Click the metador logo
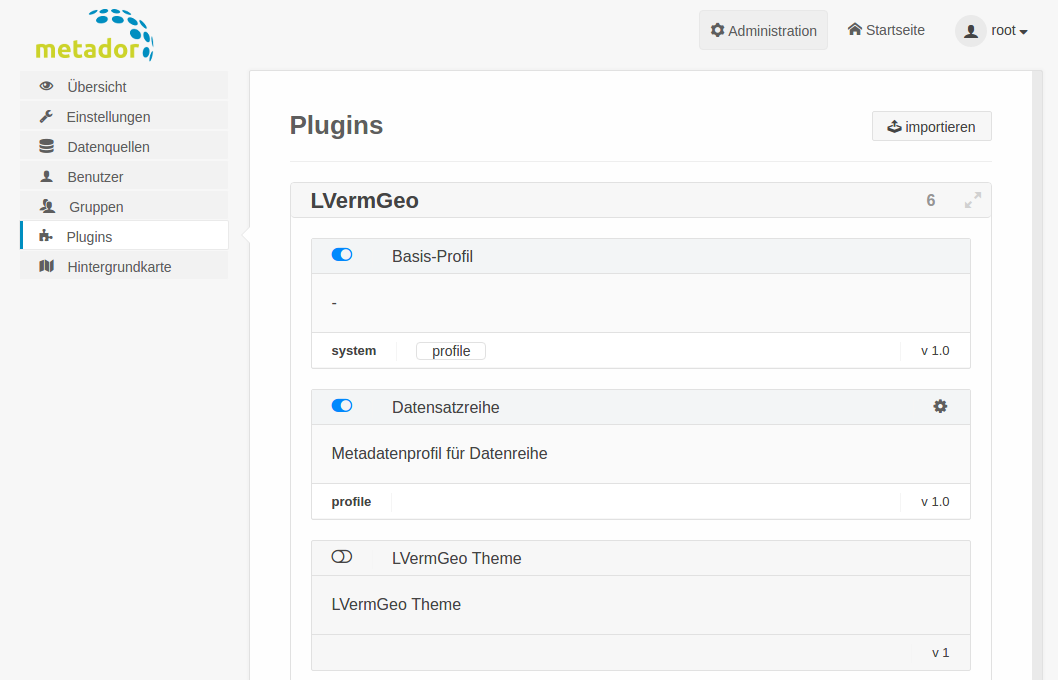The width and height of the screenshot is (1058, 680). click(x=94, y=35)
